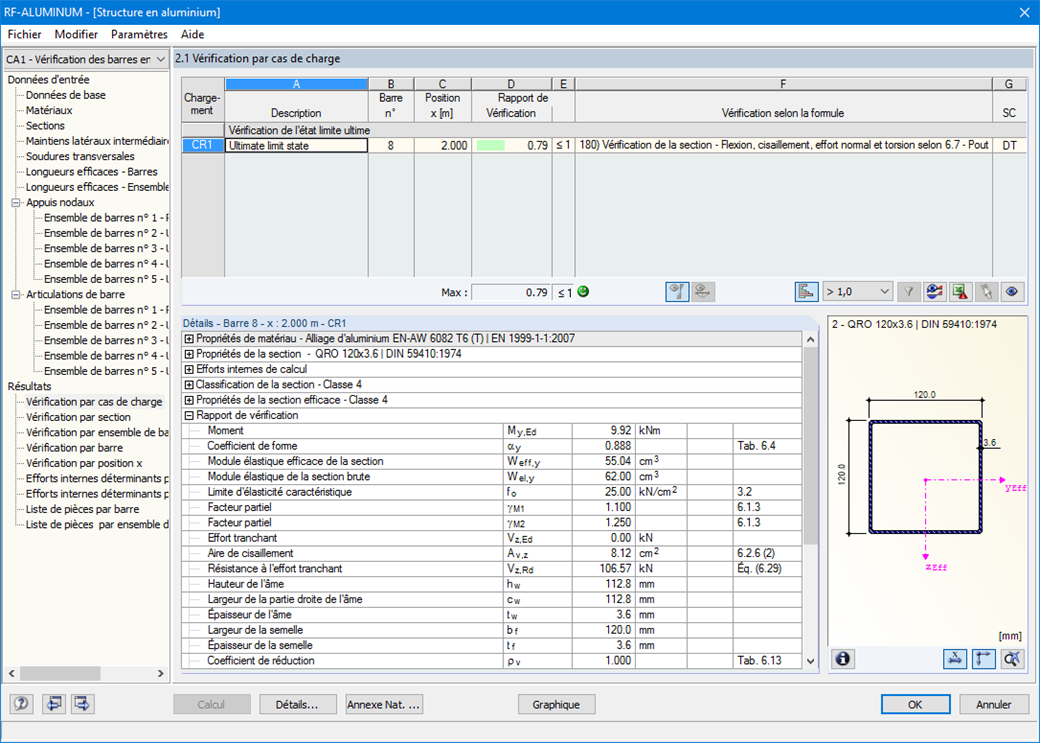Click the Excel export icon
Image resolution: width=1040 pixels, height=743 pixels.
[960, 292]
